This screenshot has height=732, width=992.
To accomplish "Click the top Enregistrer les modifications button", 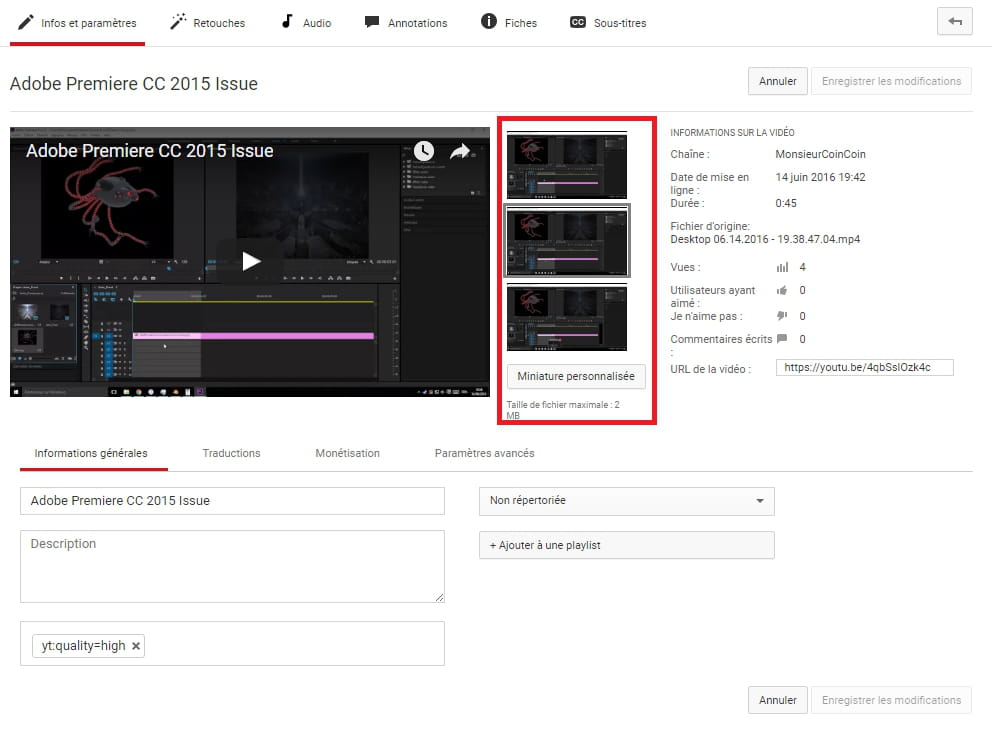I will (x=891, y=81).
